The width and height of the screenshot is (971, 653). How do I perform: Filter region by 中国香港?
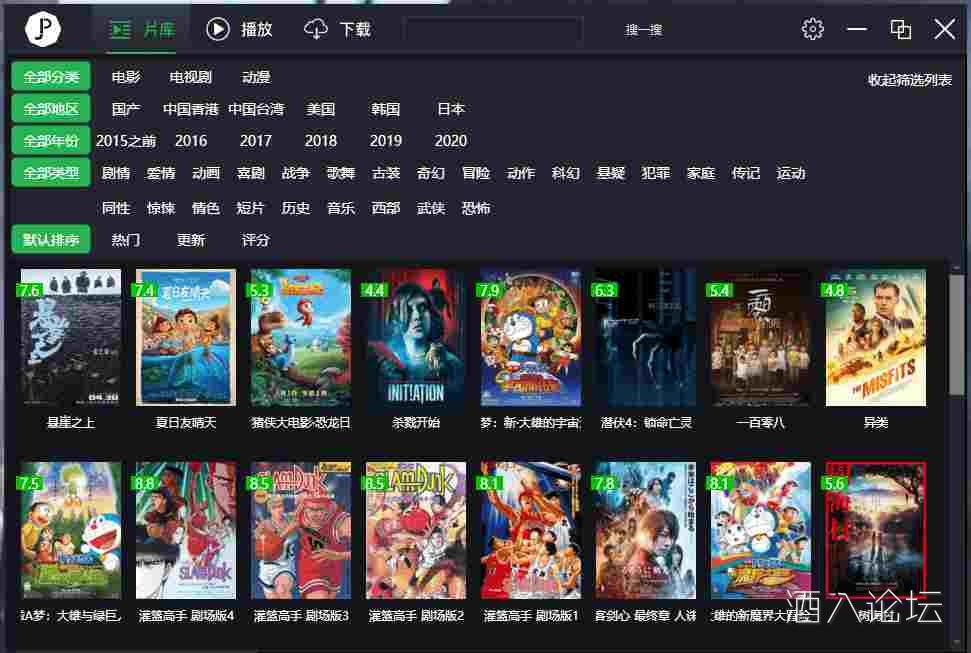click(191, 109)
